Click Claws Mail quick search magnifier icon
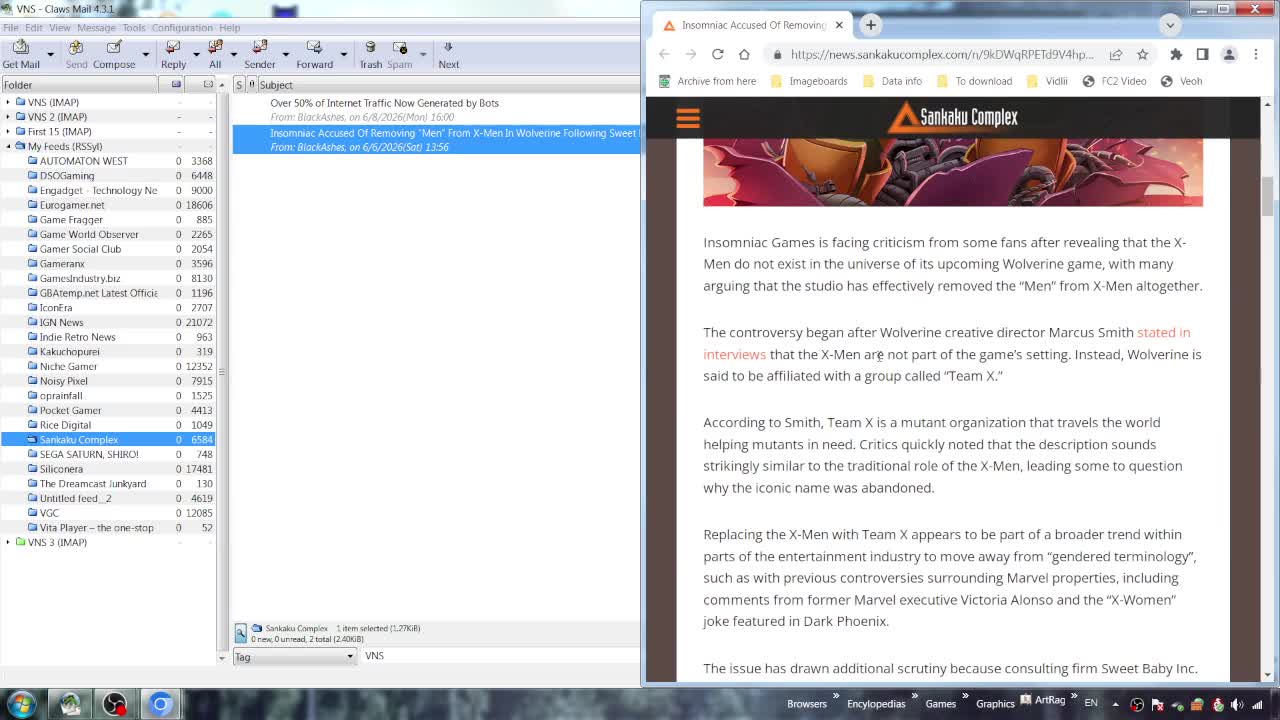 pos(241,633)
